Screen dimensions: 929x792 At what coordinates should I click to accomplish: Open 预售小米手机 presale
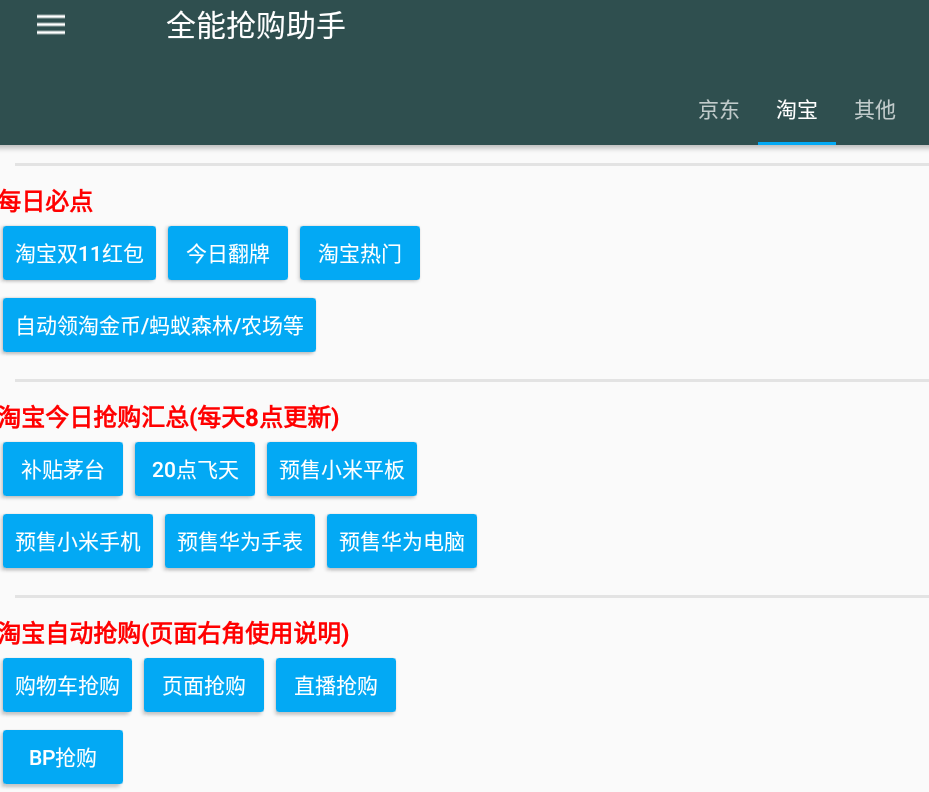(x=78, y=541)
